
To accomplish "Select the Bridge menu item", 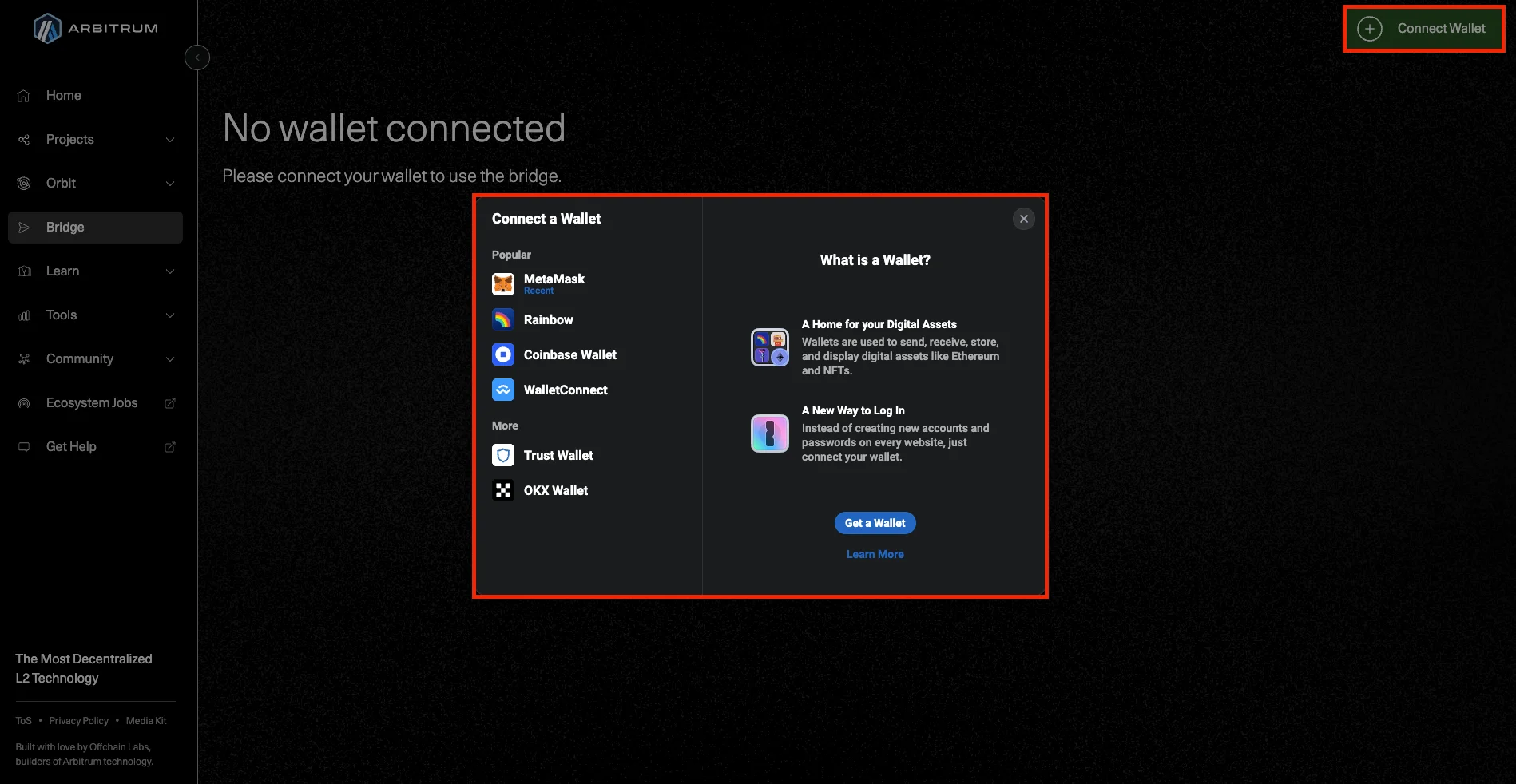I will [95, 228].
